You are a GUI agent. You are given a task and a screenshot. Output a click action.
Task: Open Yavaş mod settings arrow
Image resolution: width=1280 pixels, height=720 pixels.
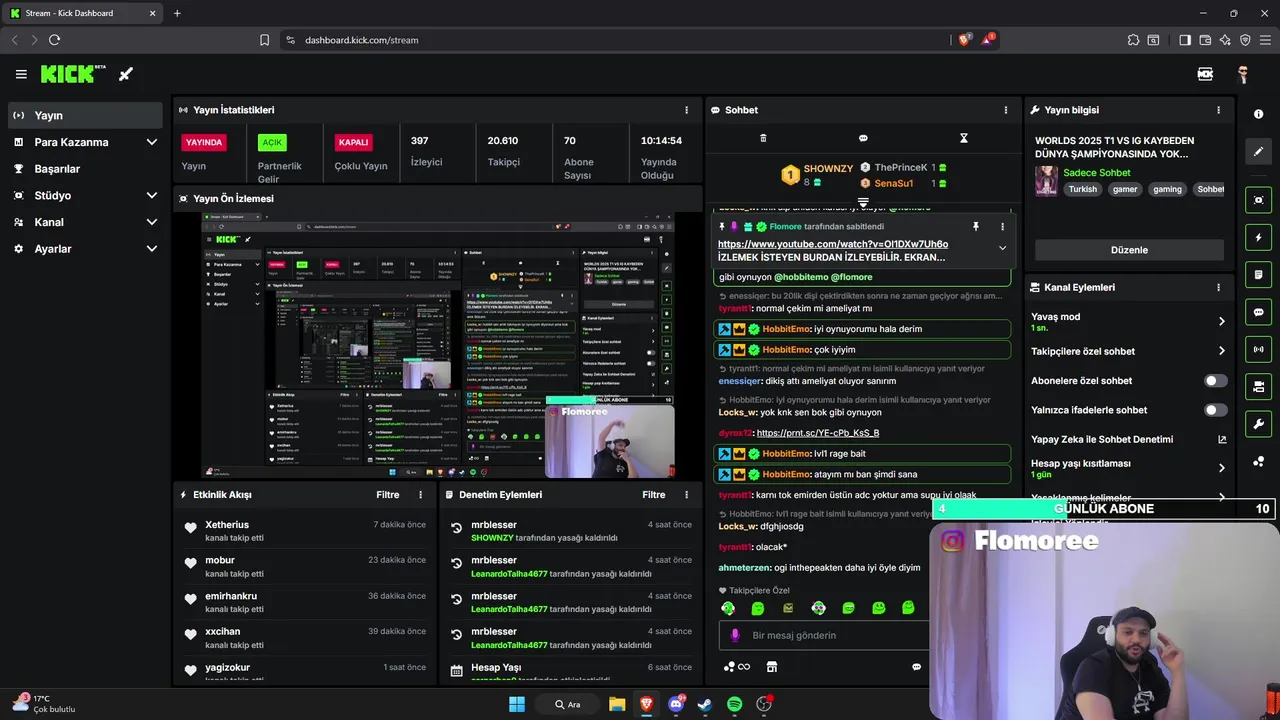click(x=1221, y=322)
